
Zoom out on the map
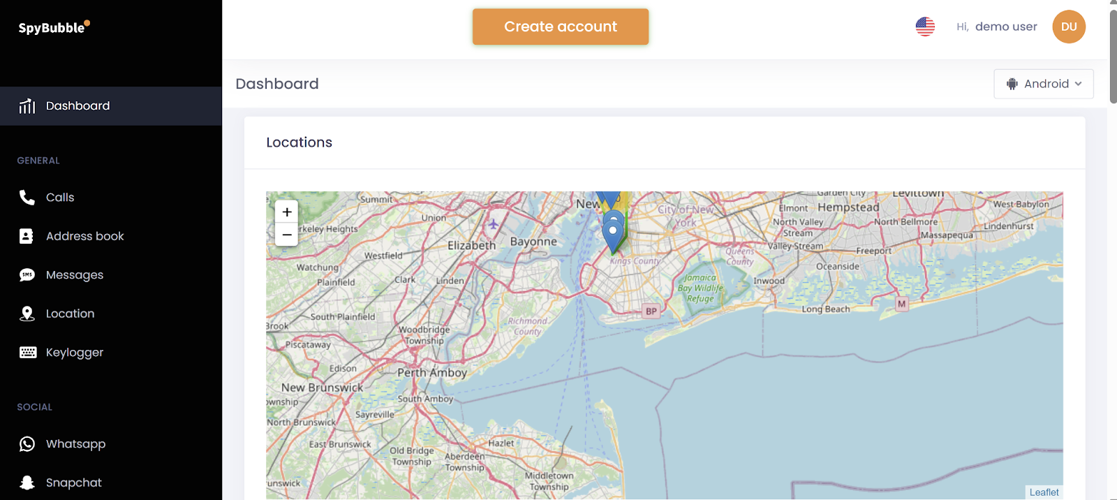tap(287, 235)
